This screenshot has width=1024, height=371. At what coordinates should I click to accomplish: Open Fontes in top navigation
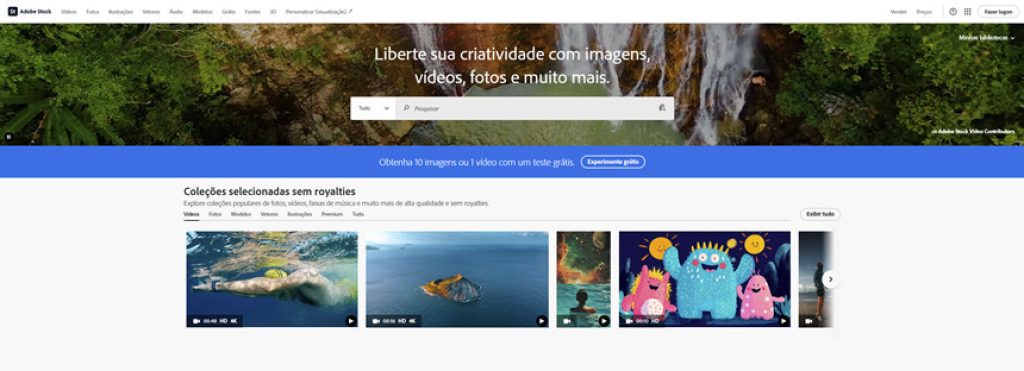(252, 12)
